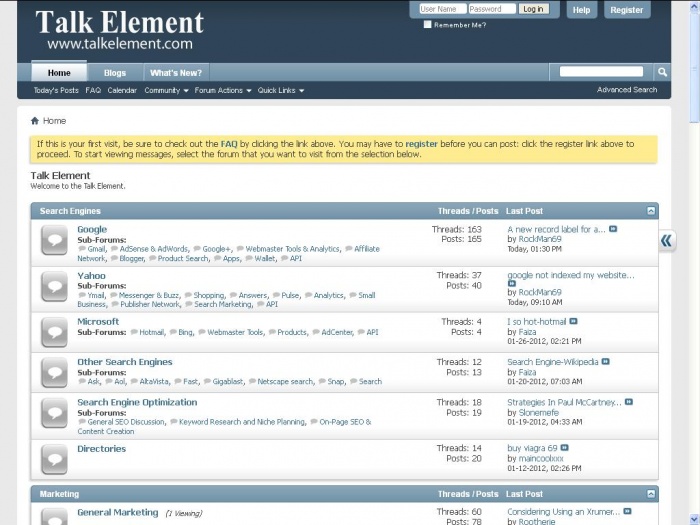Go to last post icon beside 'I so hot-hotmail'

pyautogui.click(x=574, y=321)
